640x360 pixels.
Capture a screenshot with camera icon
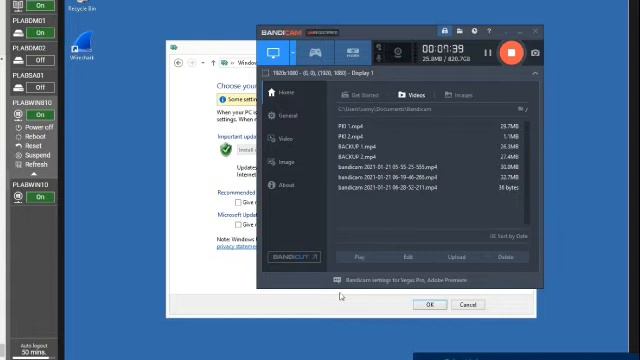pos(535,53)
